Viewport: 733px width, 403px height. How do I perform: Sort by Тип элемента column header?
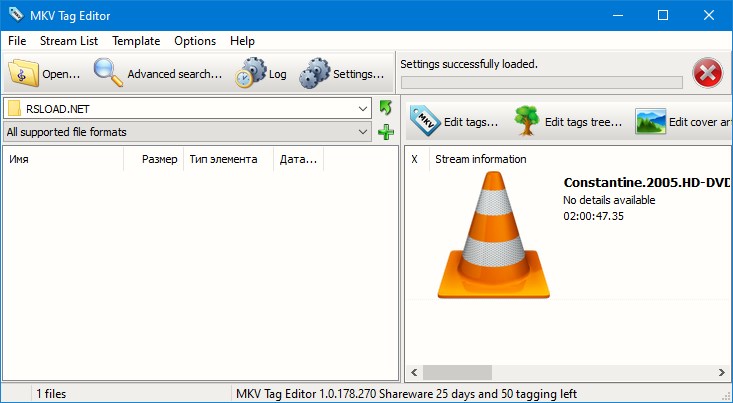(228, 159)
